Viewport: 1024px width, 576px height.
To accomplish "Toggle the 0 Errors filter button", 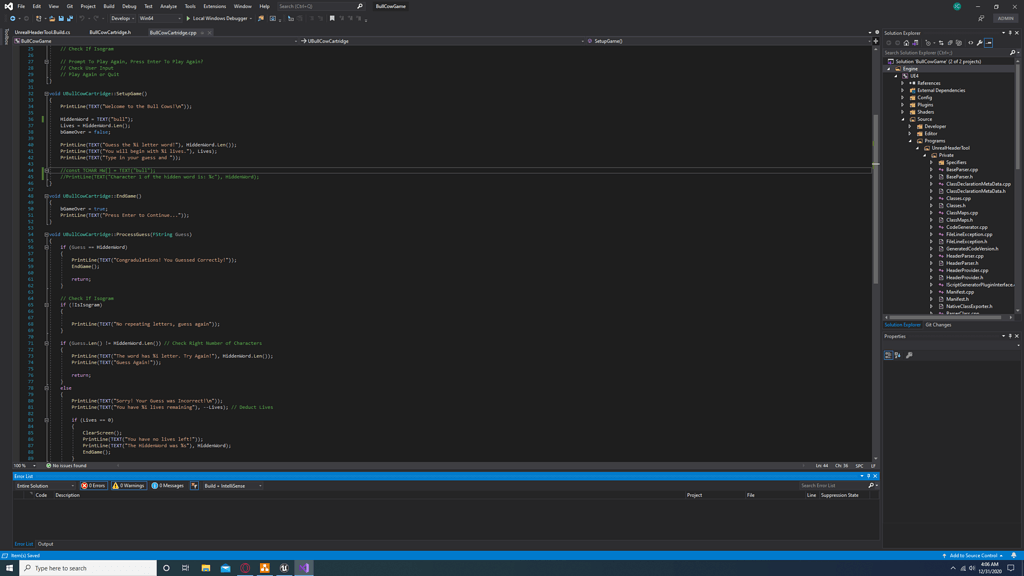I will point(94,486).
